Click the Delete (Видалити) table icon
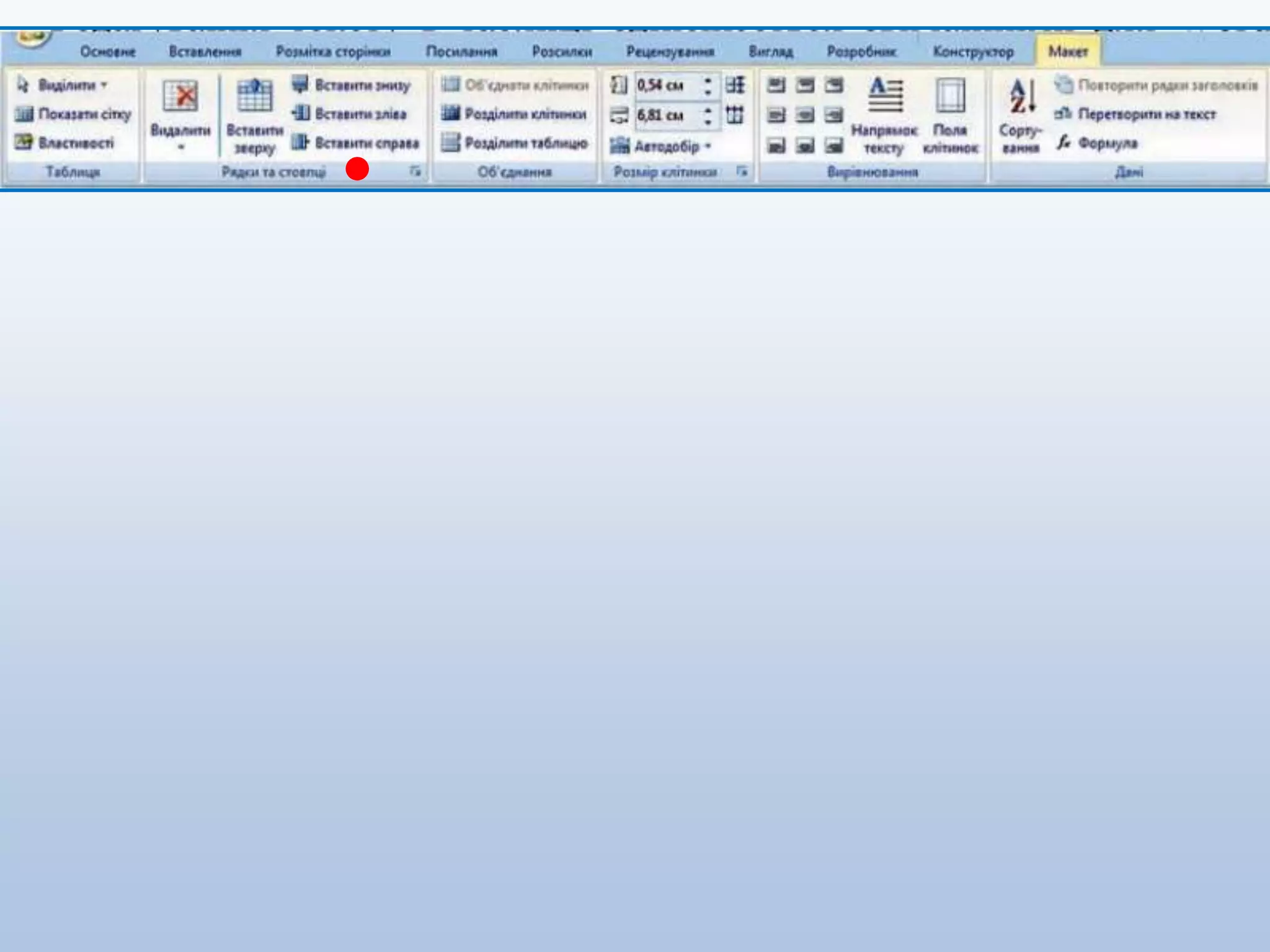 180,97
